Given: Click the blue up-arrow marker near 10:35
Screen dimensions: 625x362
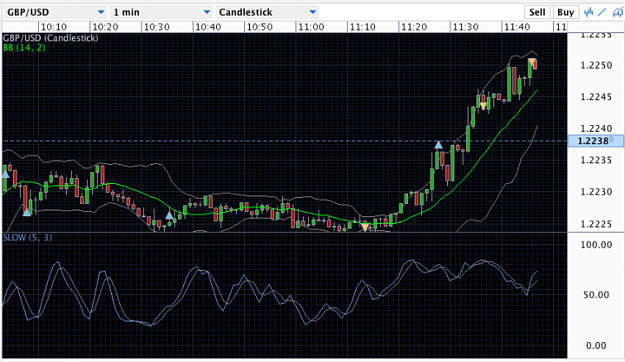Looking at the screenshot, I should point(169,216).
